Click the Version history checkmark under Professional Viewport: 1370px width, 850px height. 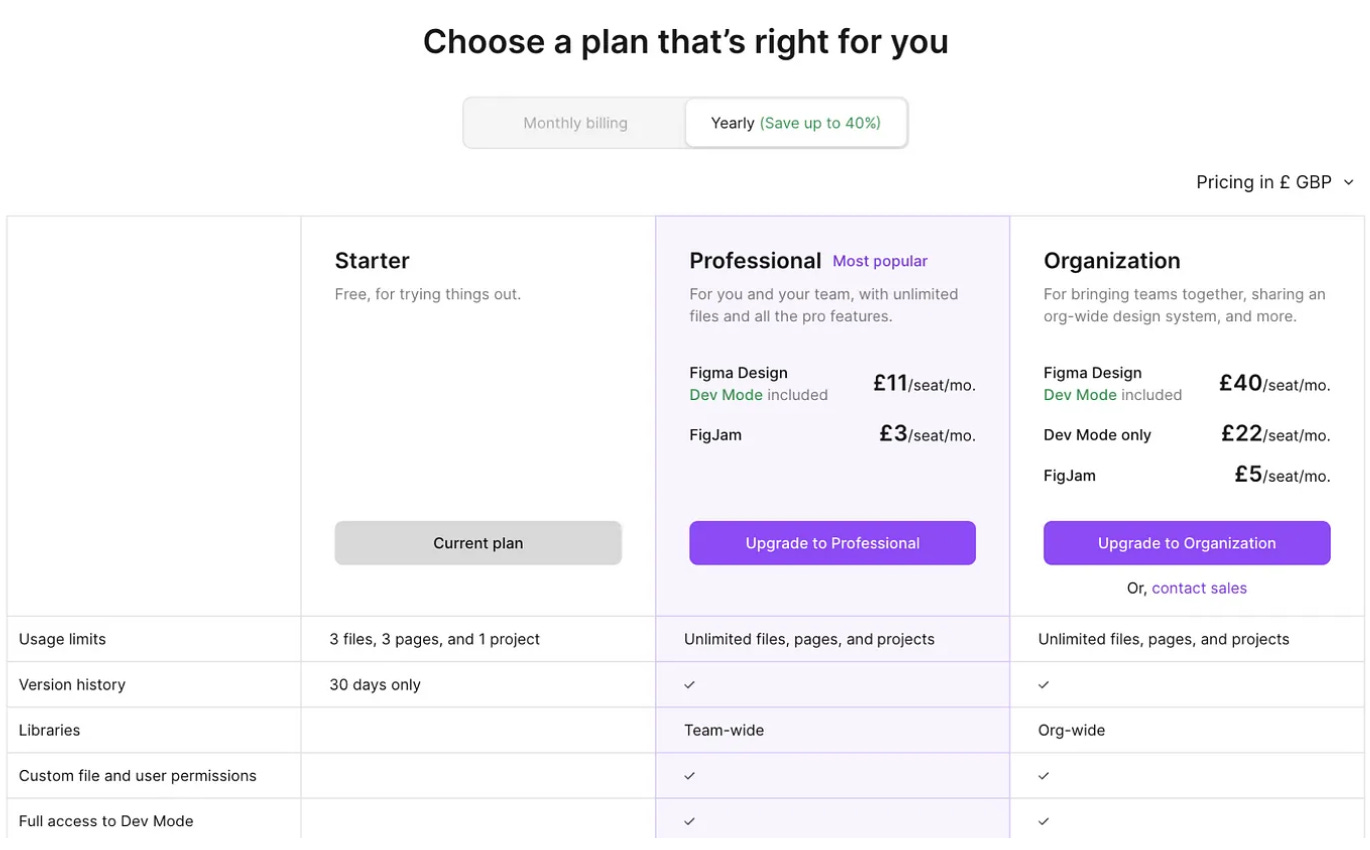[x=689, y=685]
